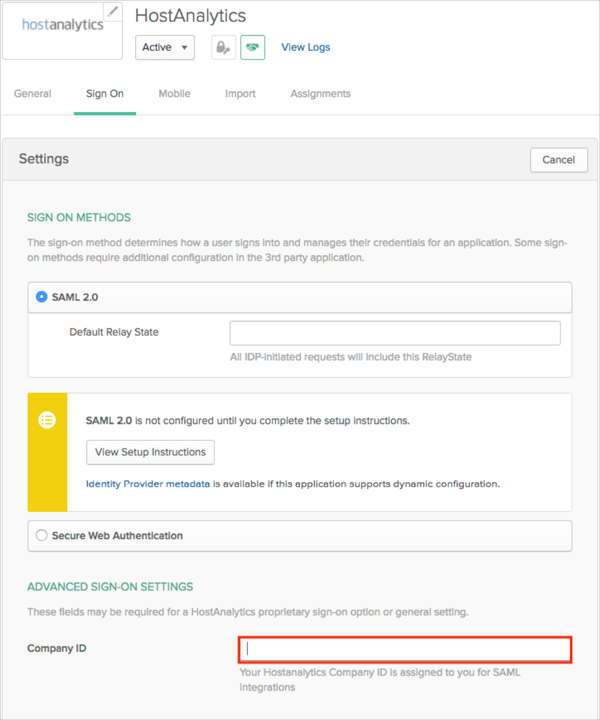Open the Active status dropdown
The width and height of the screenshot is (600, 720).
tap(165, 47)
